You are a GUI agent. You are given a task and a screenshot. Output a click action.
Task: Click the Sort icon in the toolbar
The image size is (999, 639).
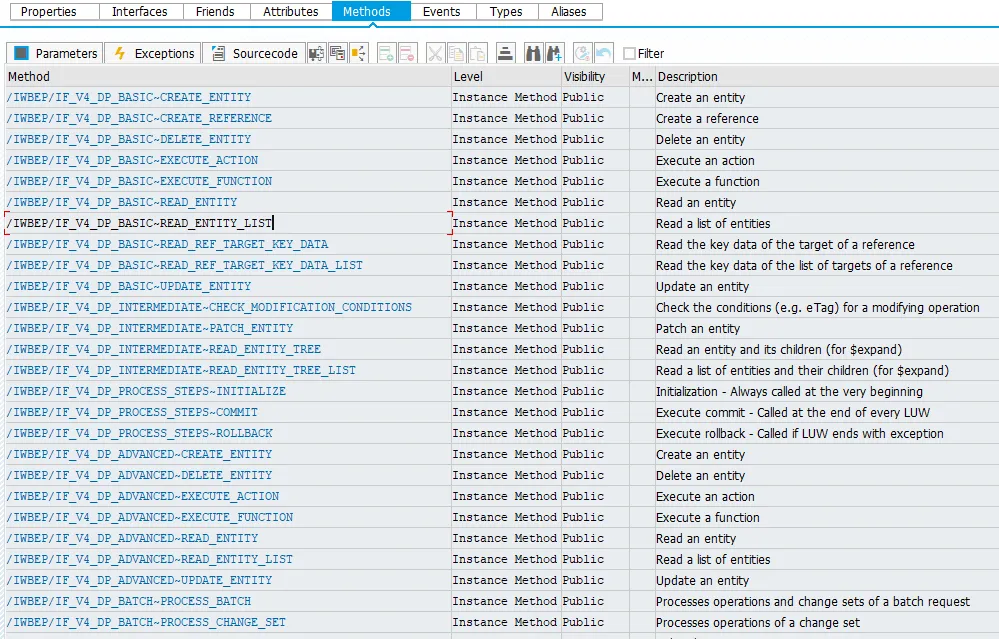pyautogui.click(x=504, y=53)
